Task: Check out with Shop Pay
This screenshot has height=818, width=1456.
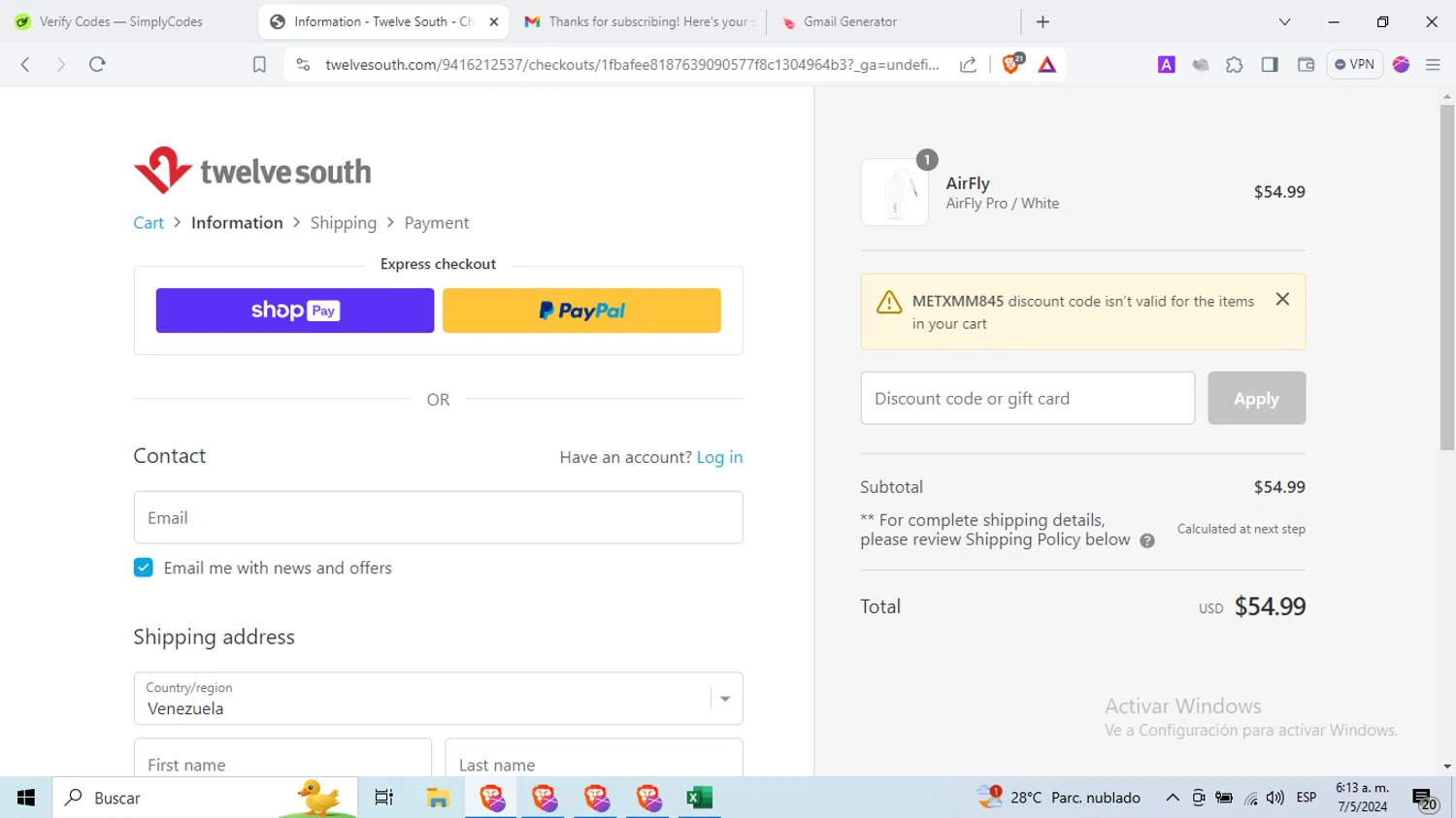Action: coord(295,311)
